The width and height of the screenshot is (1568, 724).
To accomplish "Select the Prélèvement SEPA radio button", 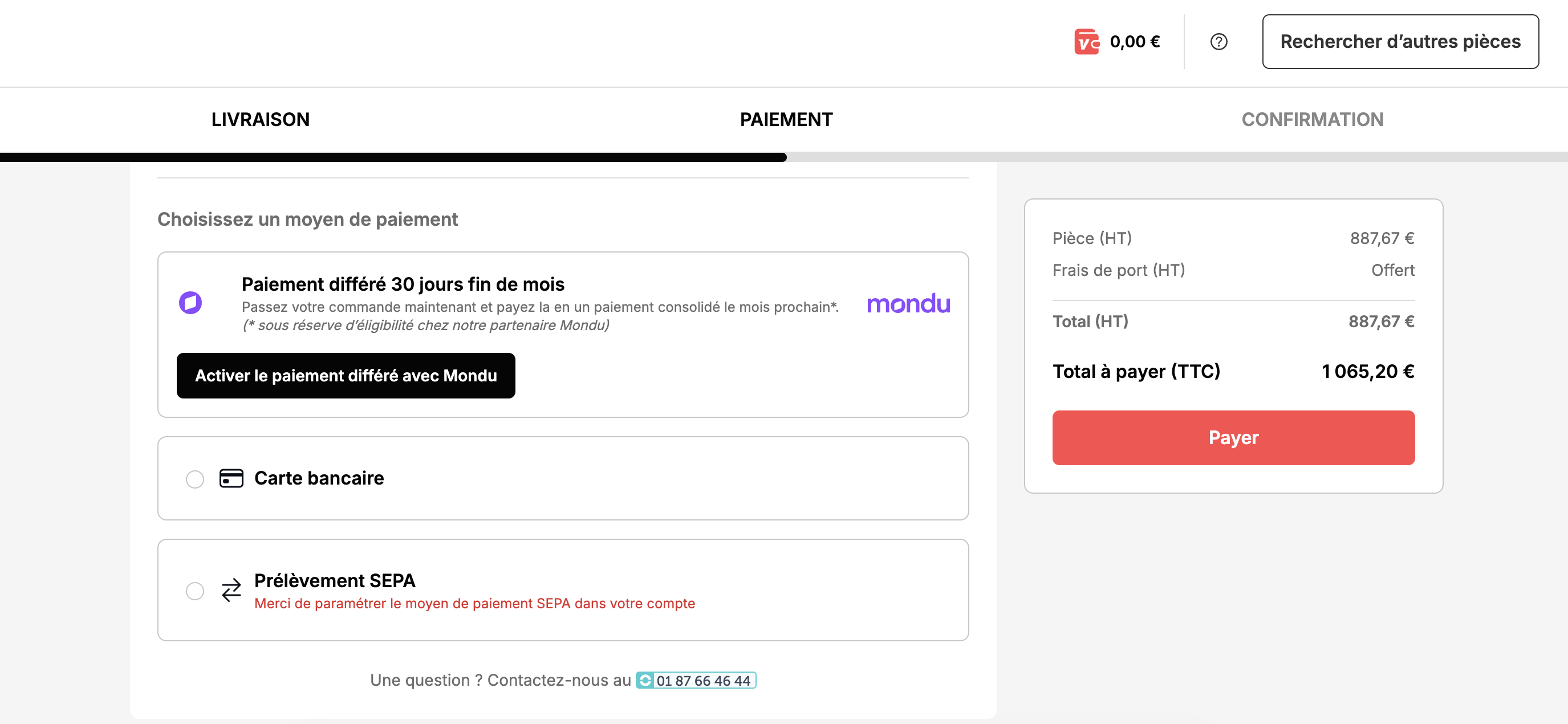I will click(195, 590).
